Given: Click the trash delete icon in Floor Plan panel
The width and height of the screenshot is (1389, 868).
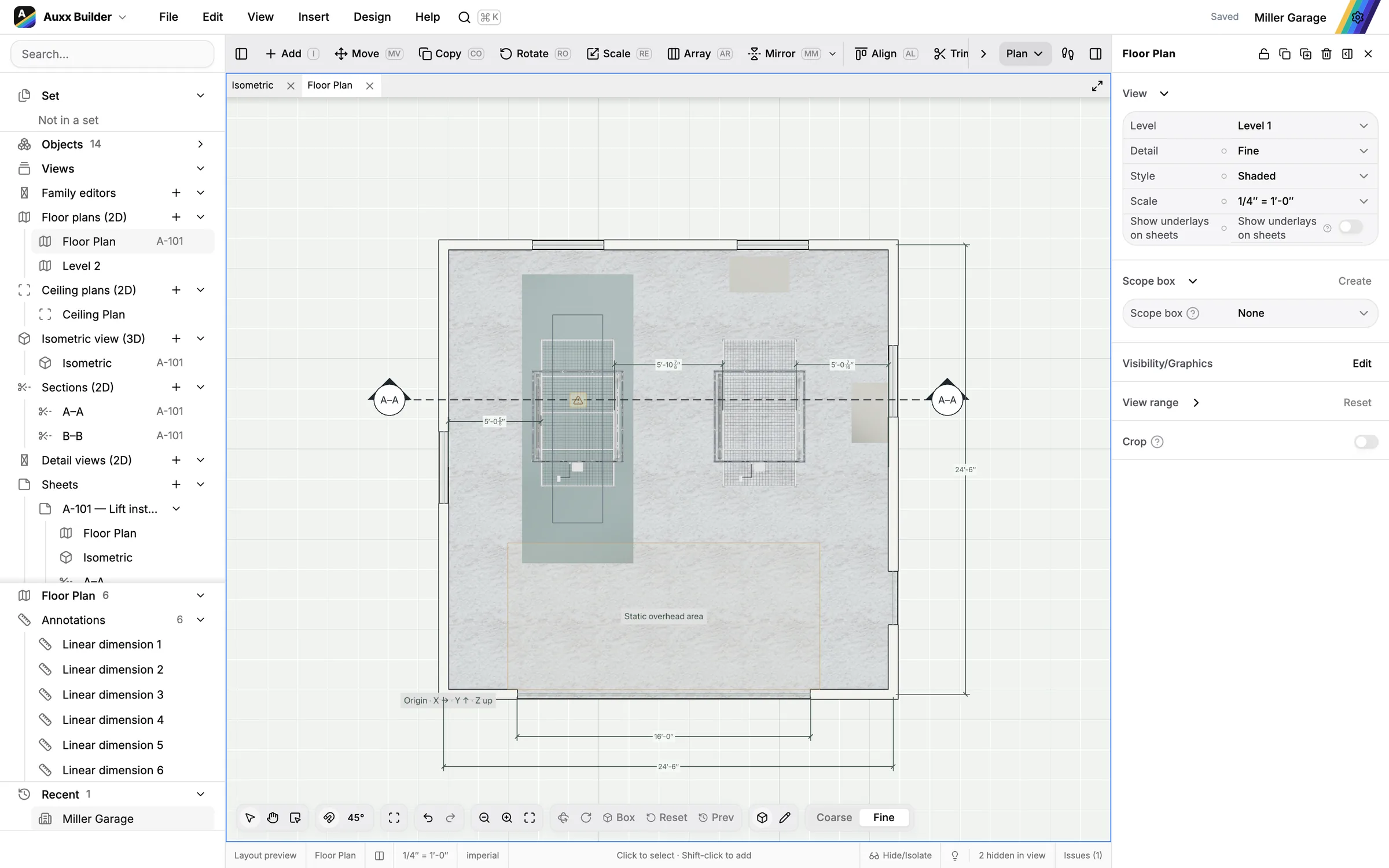Looking at the screenshot, I should (1326, 54).
